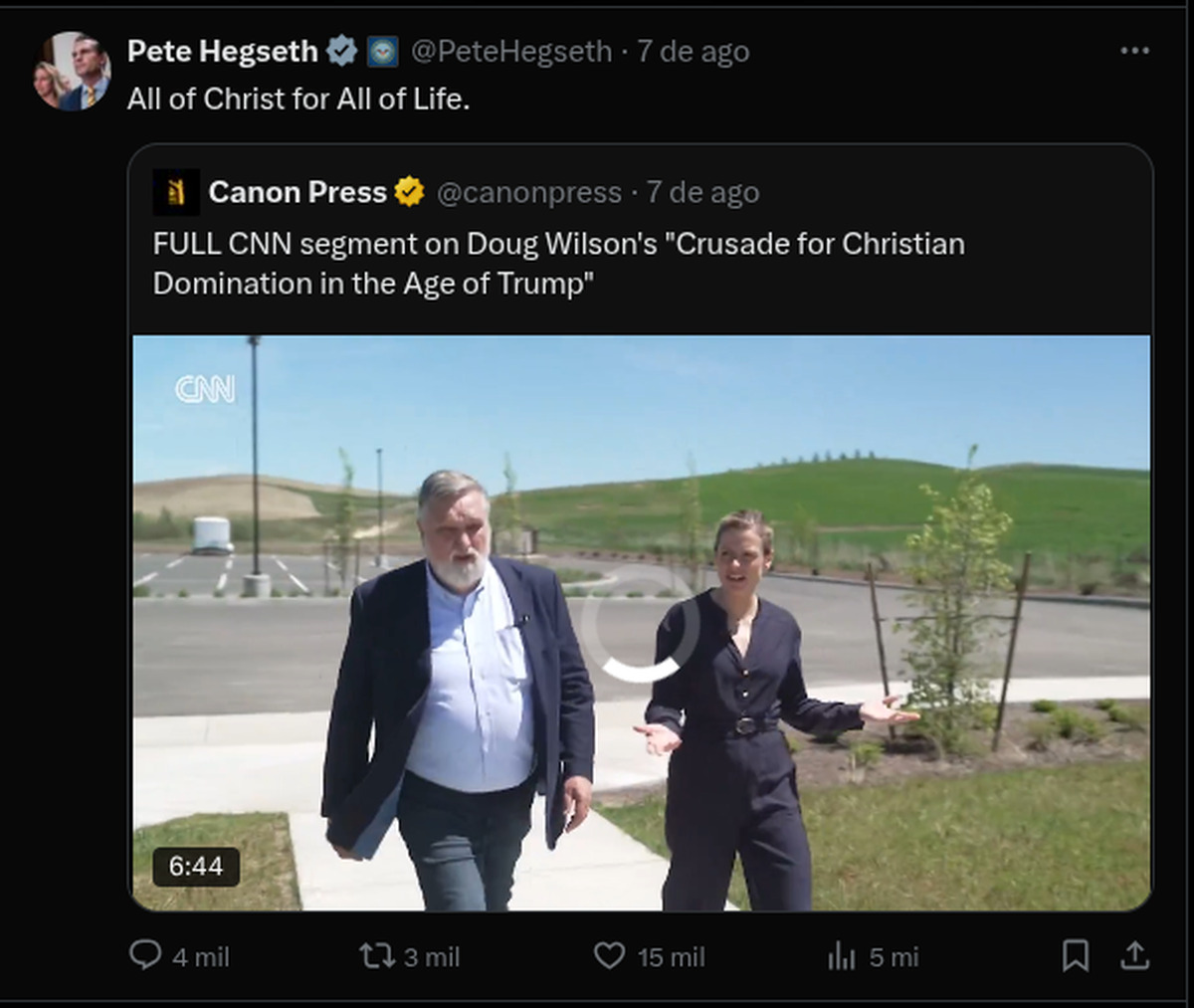This screenshot has width=1194, height=1008.
Task: Click the post's 7 de ago timestamp
Action: [693, 52]
